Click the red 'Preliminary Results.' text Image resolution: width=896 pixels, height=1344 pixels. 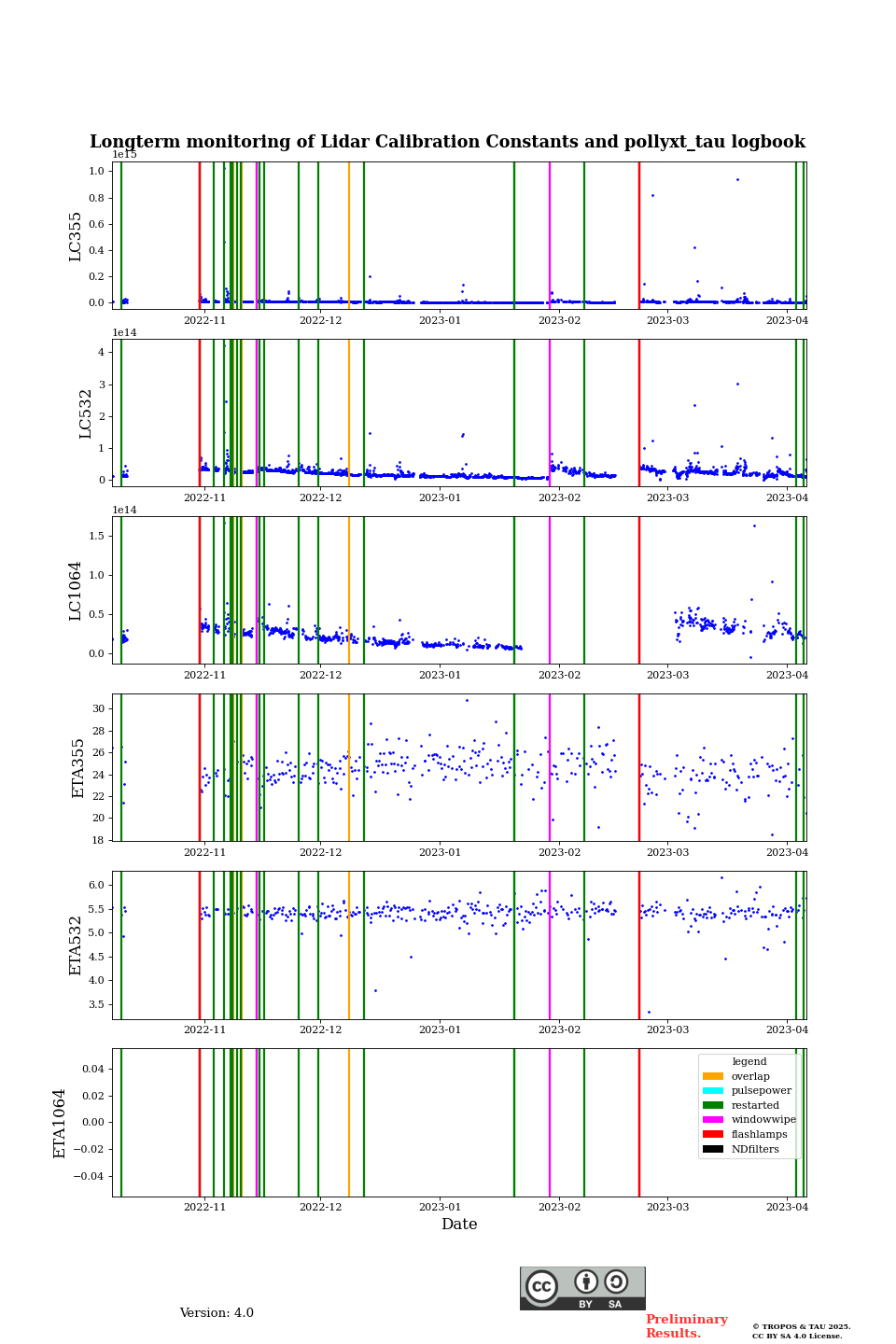(686, 1326)
